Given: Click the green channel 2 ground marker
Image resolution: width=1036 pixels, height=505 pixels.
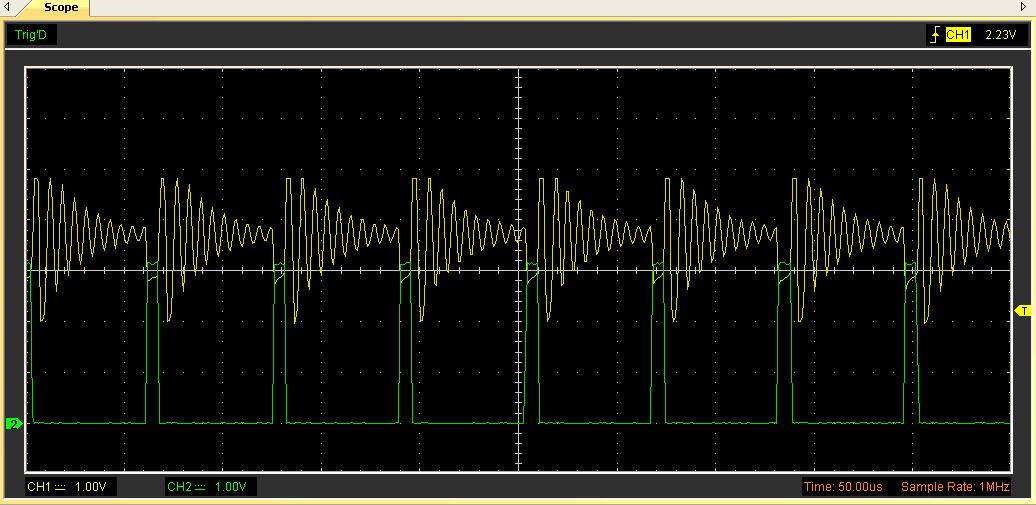Looking at the screenshot, I should [13, 423].
